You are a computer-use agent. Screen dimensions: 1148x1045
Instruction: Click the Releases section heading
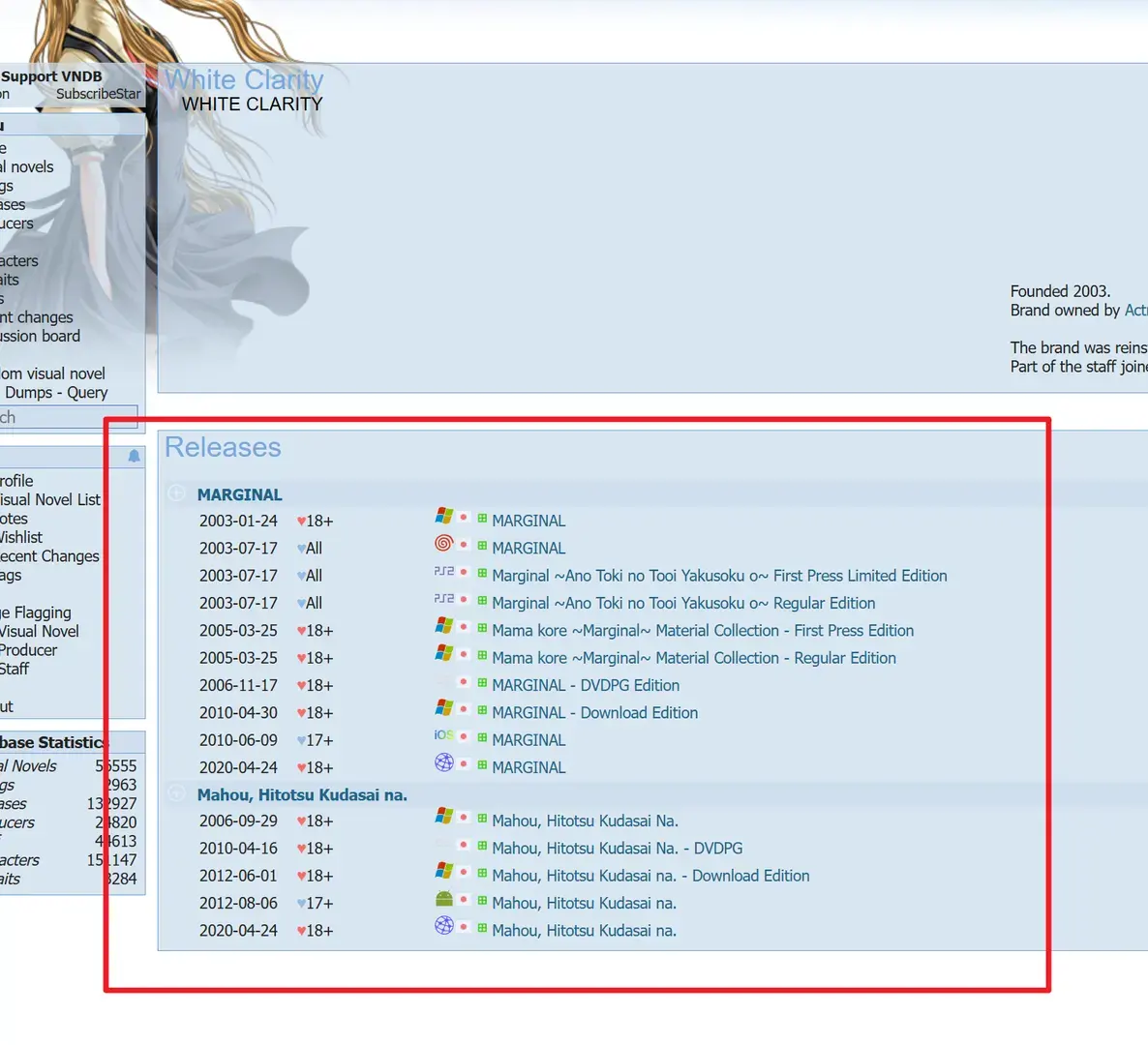223,447
